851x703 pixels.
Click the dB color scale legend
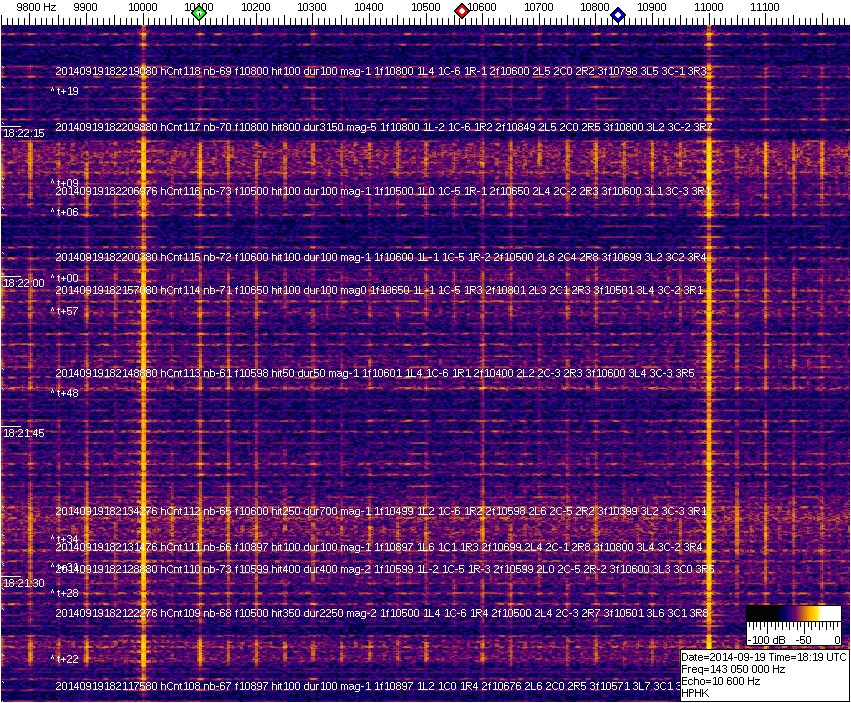793,625
